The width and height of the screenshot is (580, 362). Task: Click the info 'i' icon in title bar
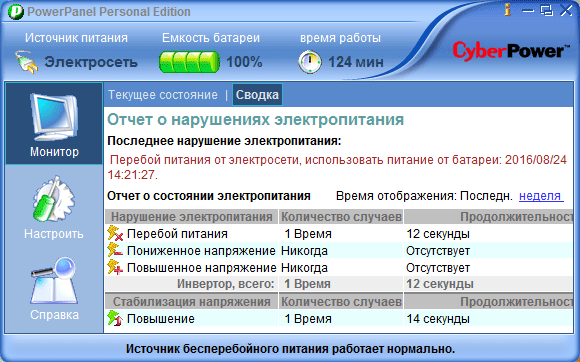[508, 10]
